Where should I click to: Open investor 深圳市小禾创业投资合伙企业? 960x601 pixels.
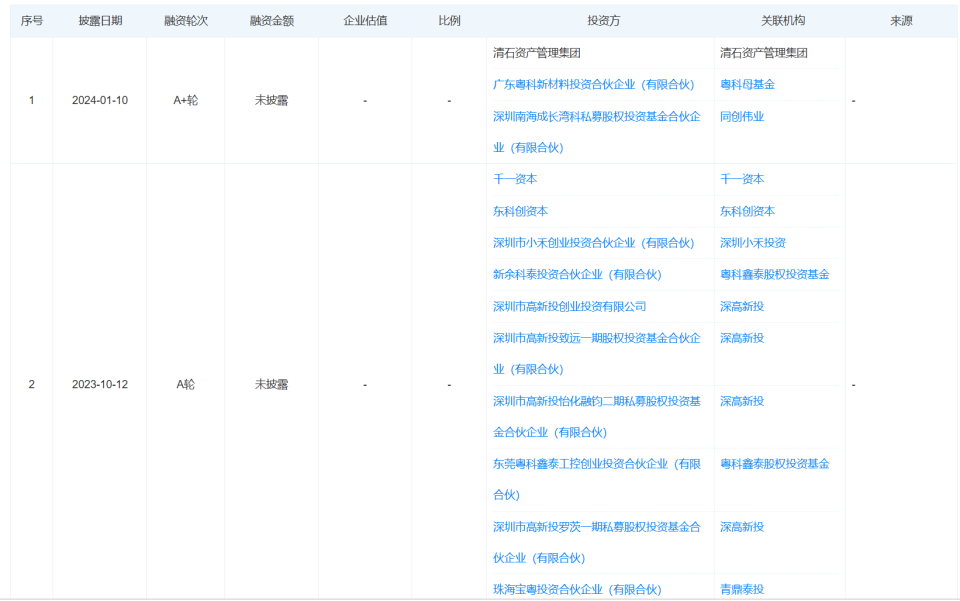tap(593, 243)
